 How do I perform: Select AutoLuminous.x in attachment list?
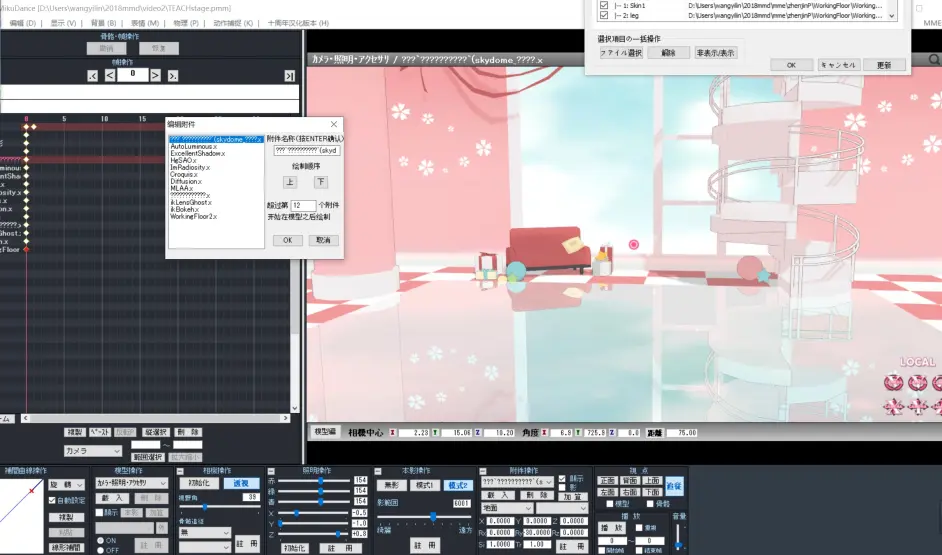click(193, 147)
